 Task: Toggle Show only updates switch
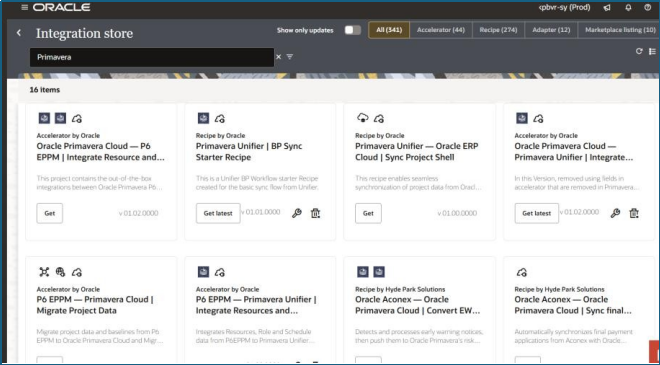tap(352, 30)
